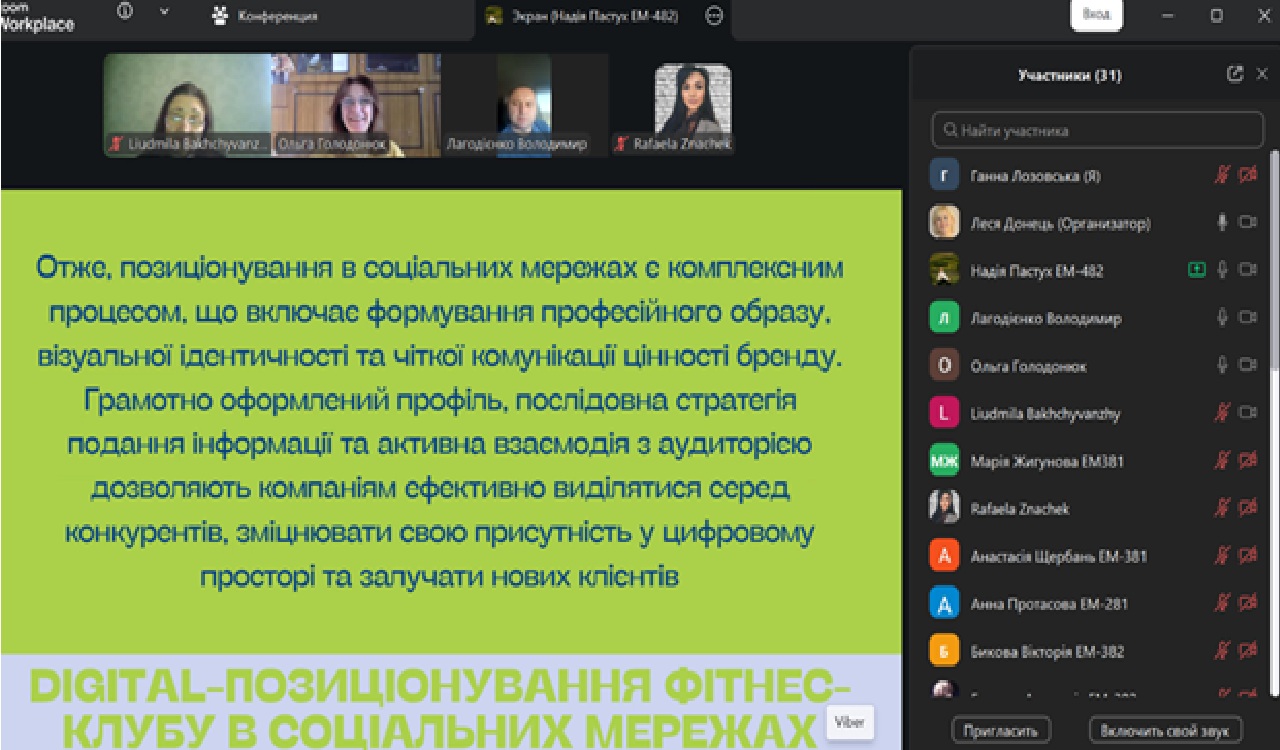Focus the Найти участника search field
This screenshot has height=750, width=1280.
click(1097, 130)
